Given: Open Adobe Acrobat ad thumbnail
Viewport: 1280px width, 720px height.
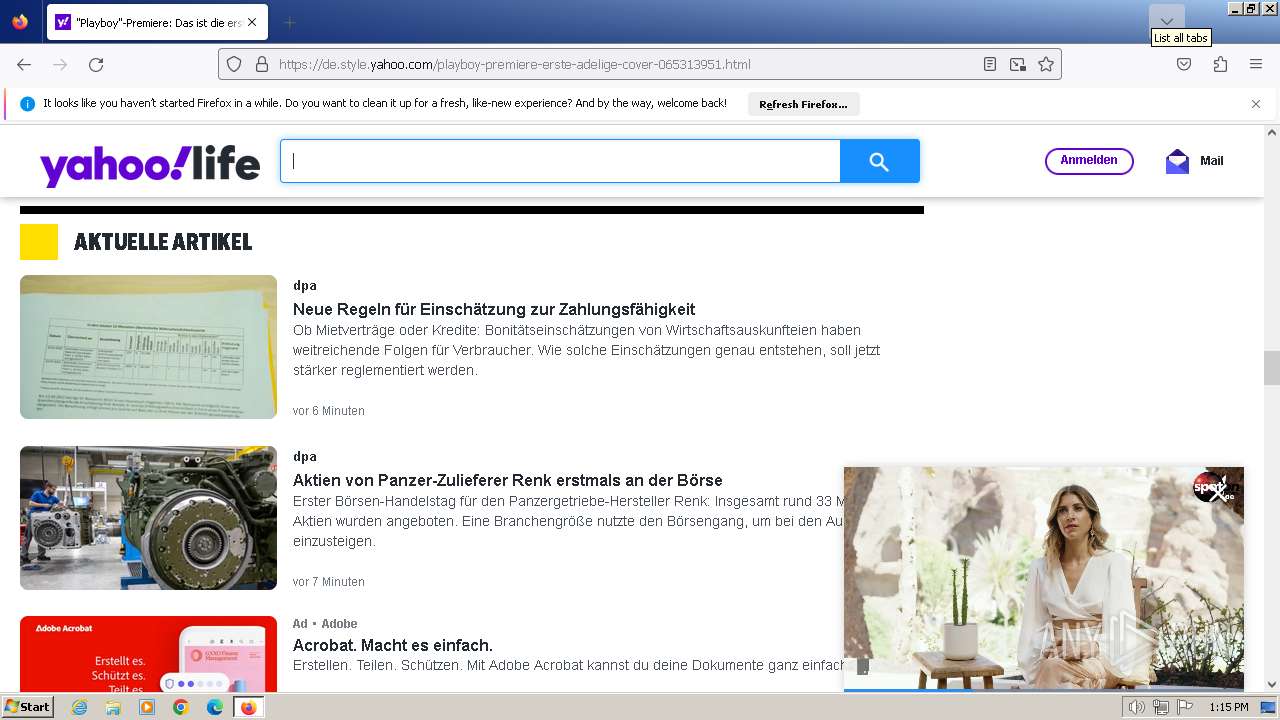Looking at the screenshot, I should (148, 654).
